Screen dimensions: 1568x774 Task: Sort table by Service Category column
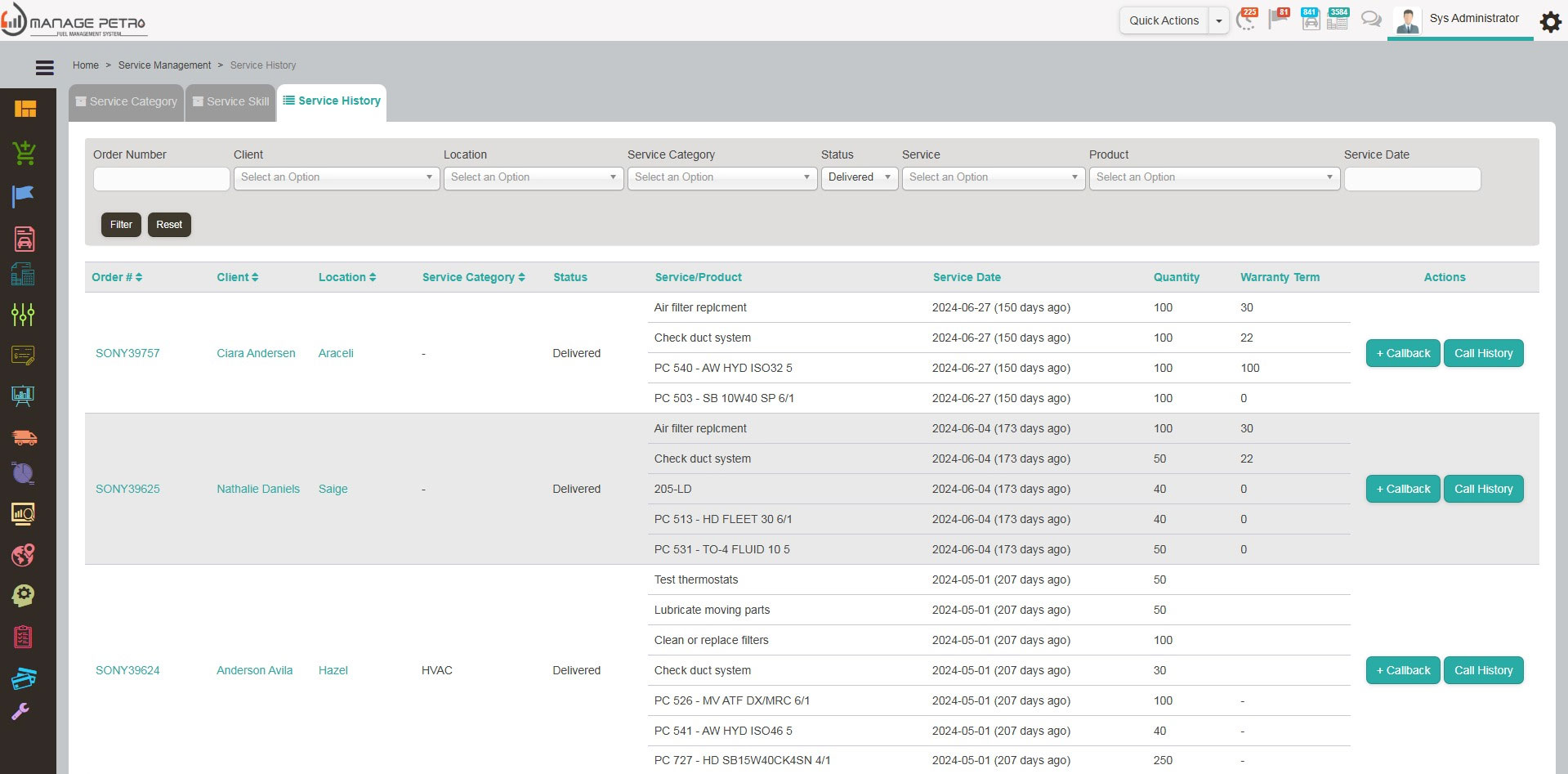click(473, 277)
